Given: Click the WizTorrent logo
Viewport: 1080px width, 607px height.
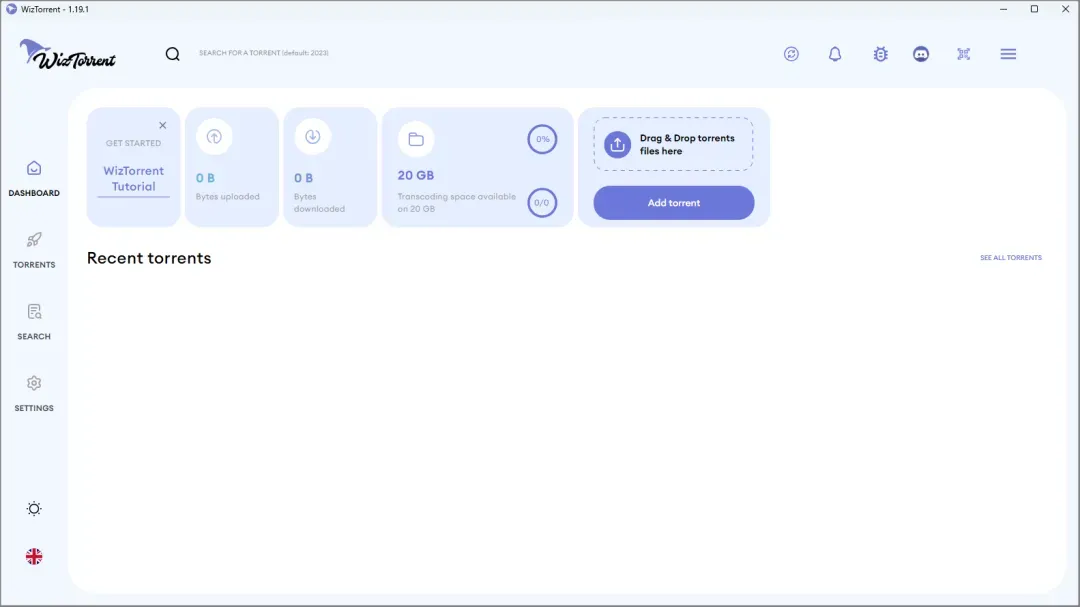Looking at the screenshot, I should 68,54.
